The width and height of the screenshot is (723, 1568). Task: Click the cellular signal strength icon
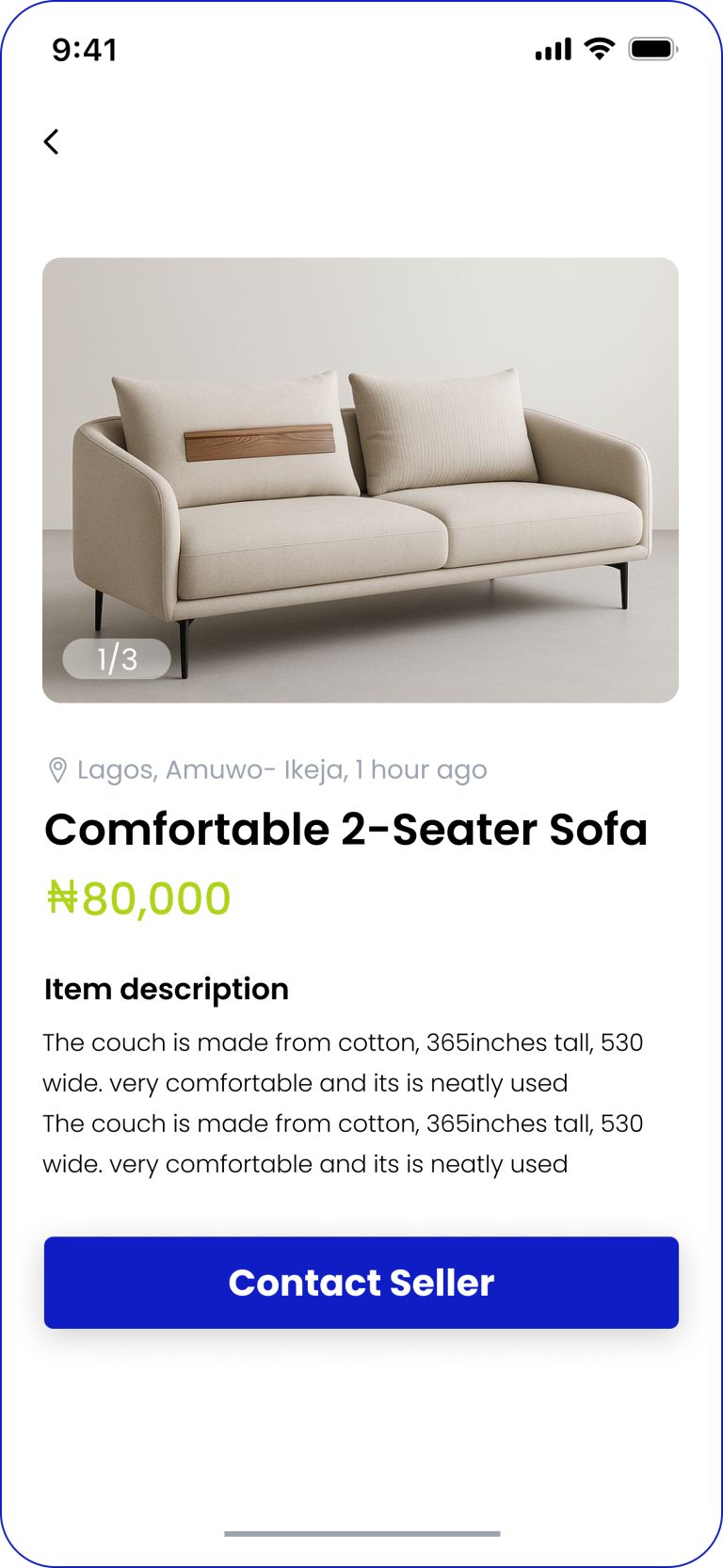pyautogui.click(x=553, y=49)
